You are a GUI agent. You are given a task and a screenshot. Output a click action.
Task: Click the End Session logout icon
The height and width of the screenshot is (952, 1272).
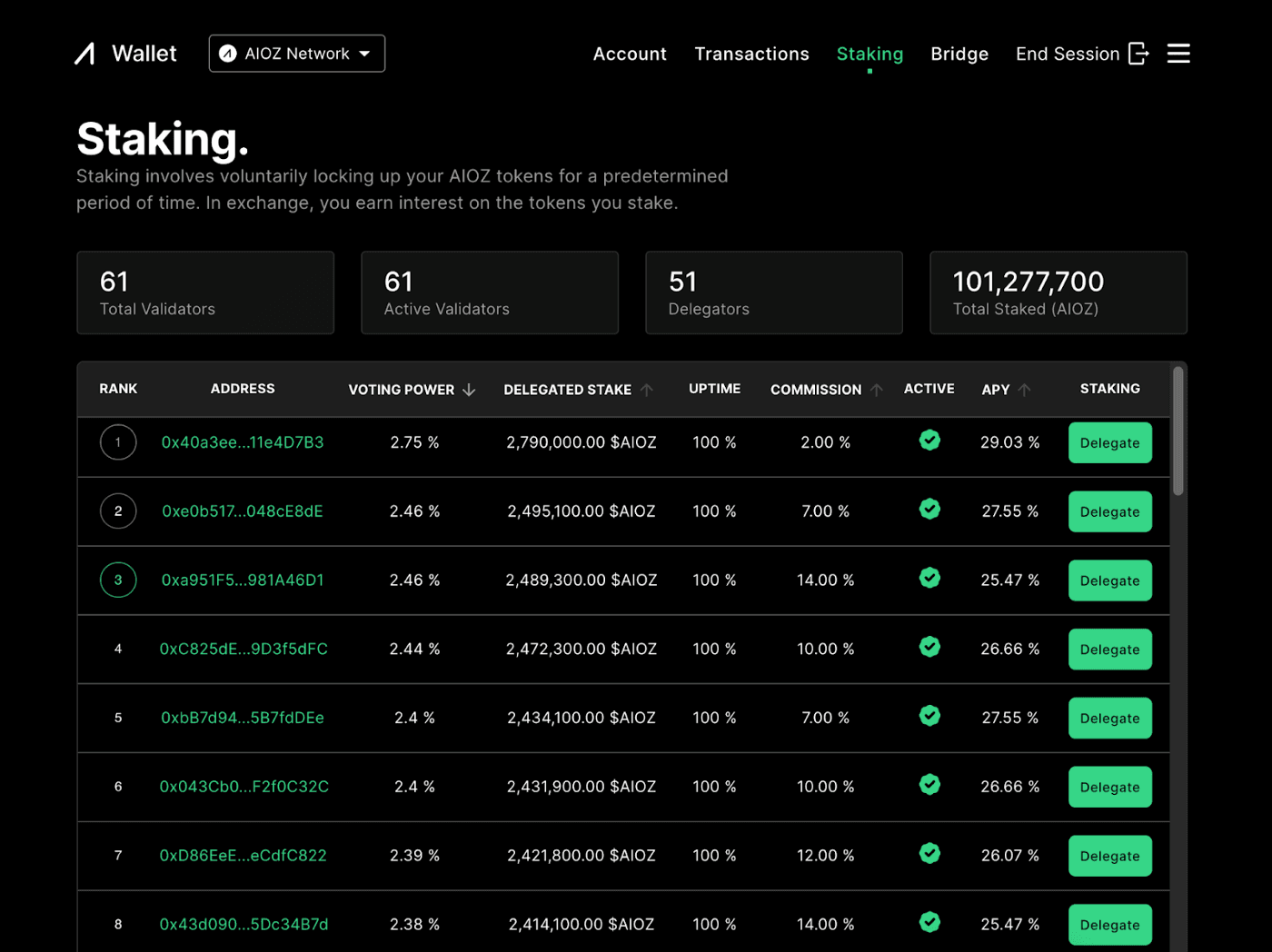coord(1138,54)
